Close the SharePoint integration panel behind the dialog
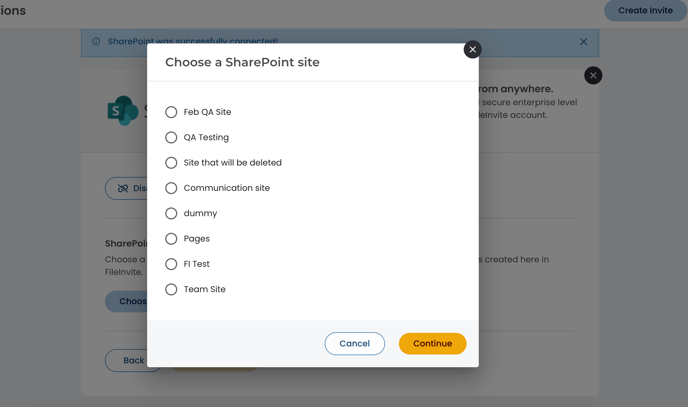 pos(593,75)
